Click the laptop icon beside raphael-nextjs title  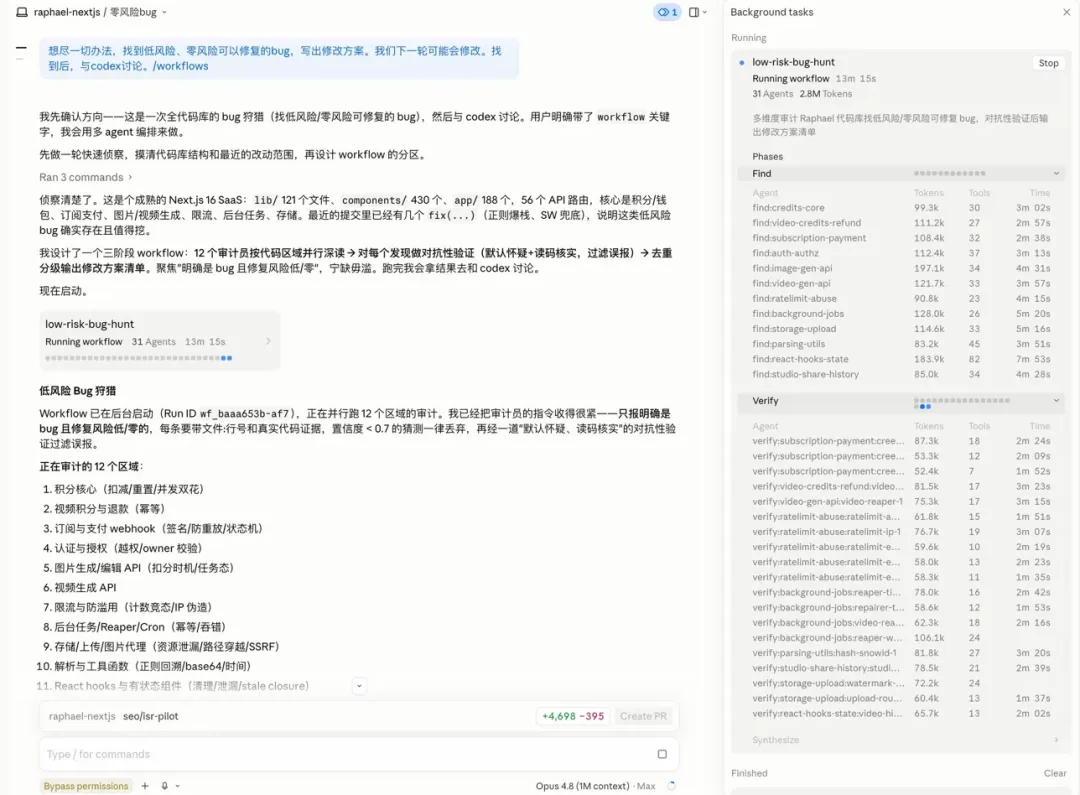point(22,12)
